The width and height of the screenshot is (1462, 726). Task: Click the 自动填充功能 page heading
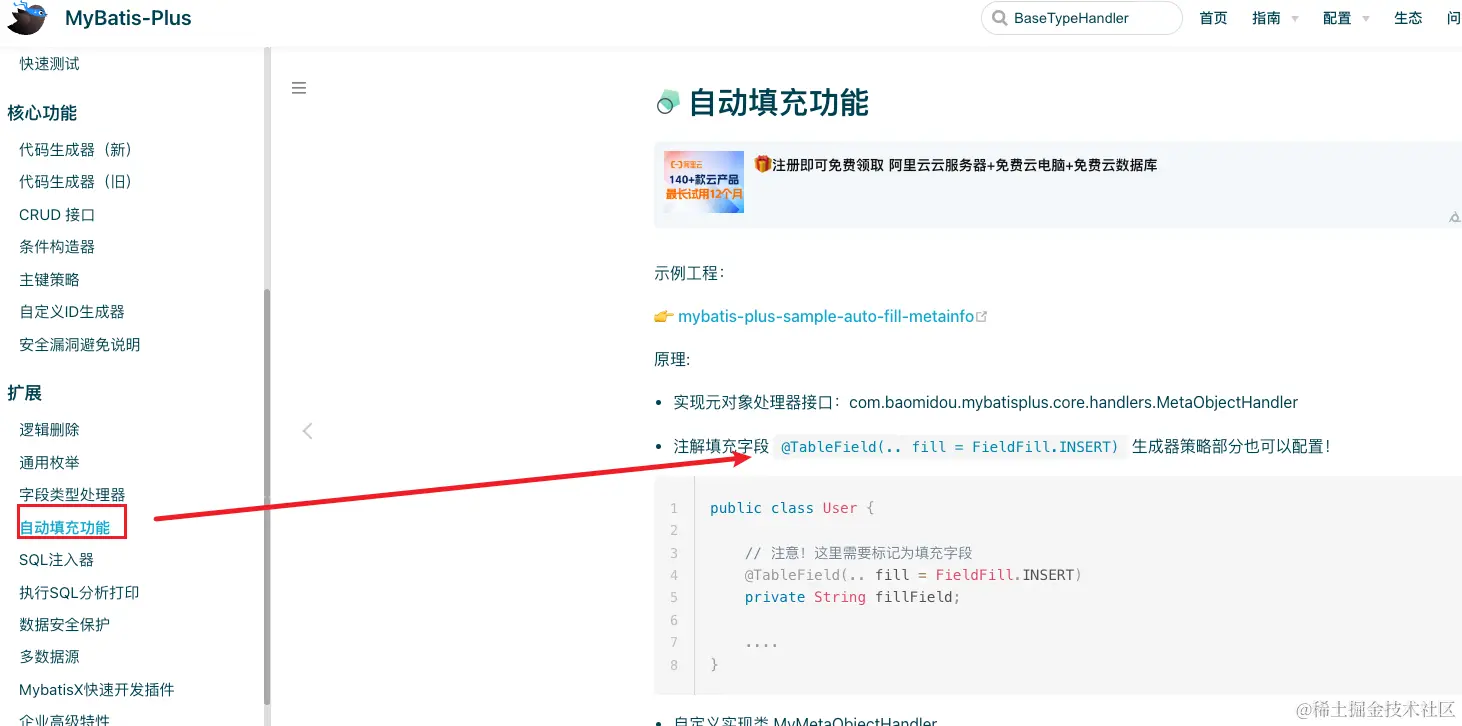tap(779, 102)
